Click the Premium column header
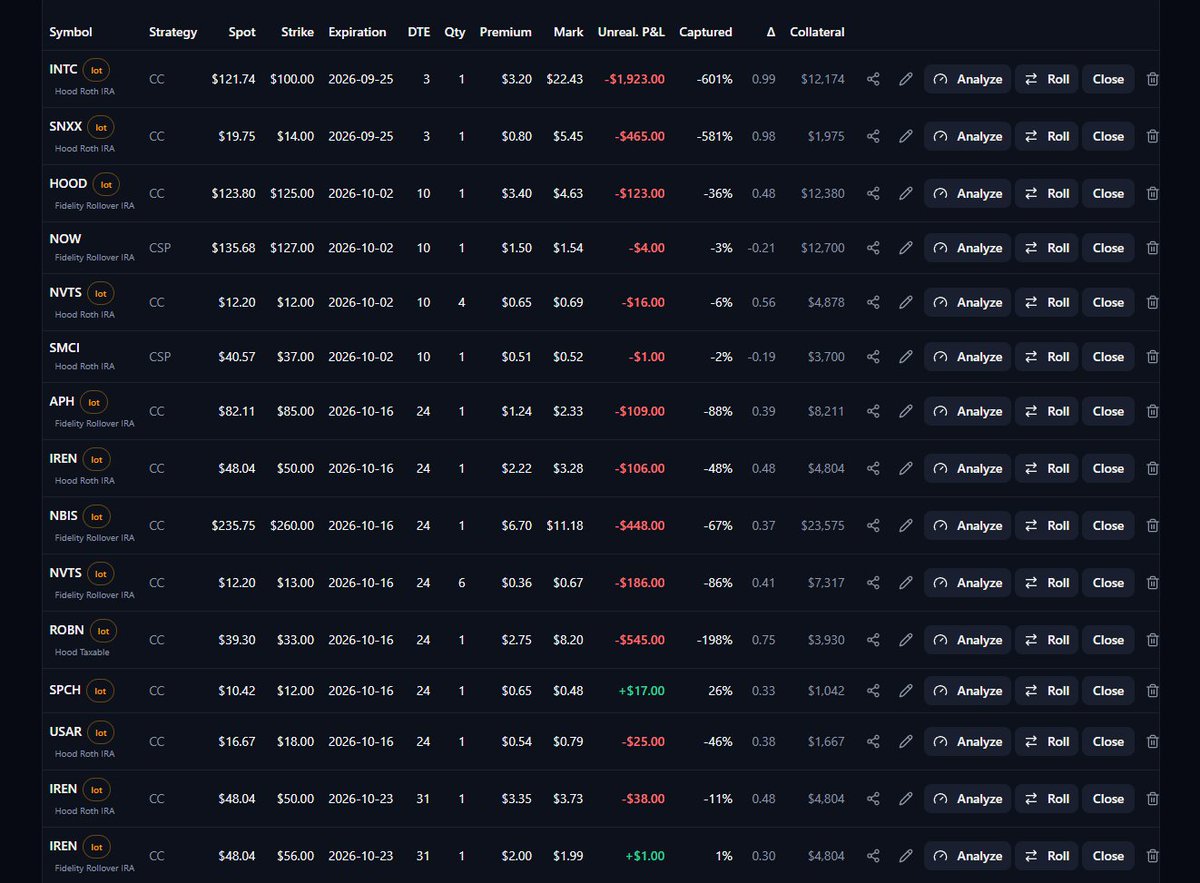 click(x=505, y=32)
